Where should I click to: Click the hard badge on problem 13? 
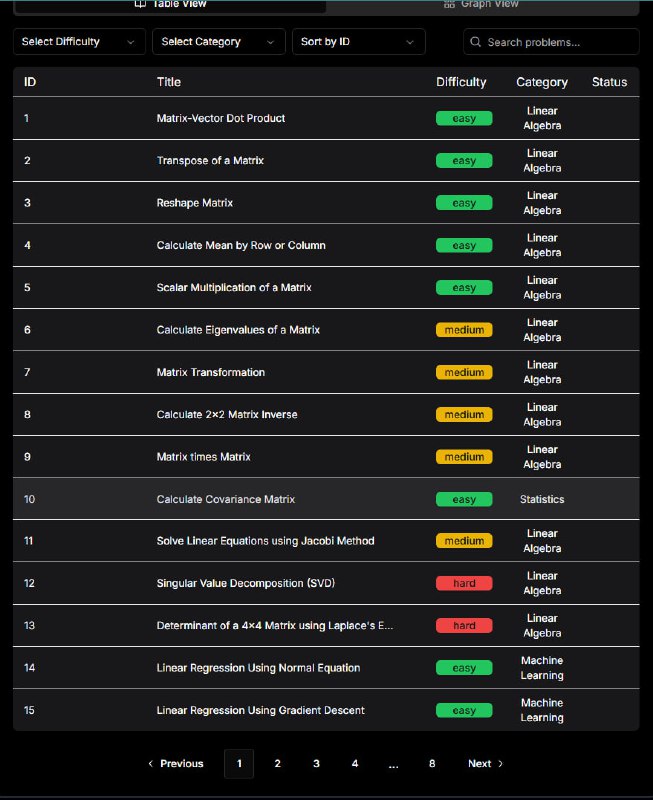click(x=464, y=626)
